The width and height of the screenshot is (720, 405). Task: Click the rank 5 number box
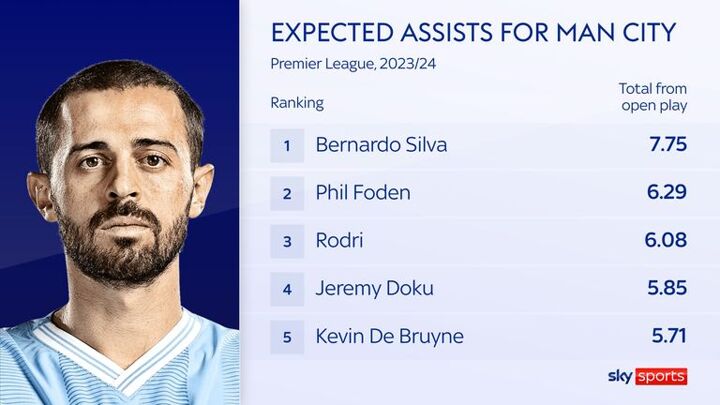(287, 337)
